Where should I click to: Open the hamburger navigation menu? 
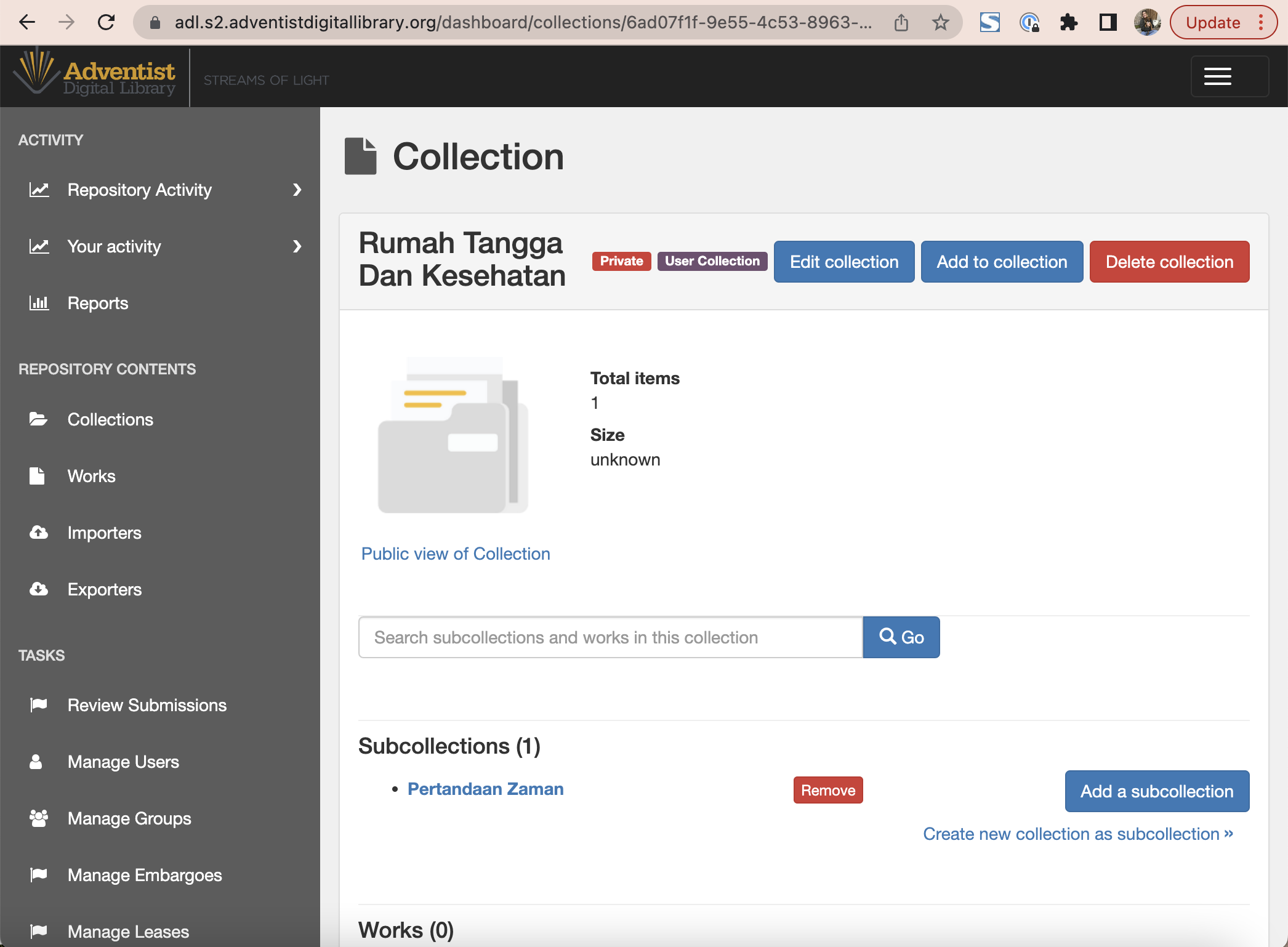tap(1217, 76)
